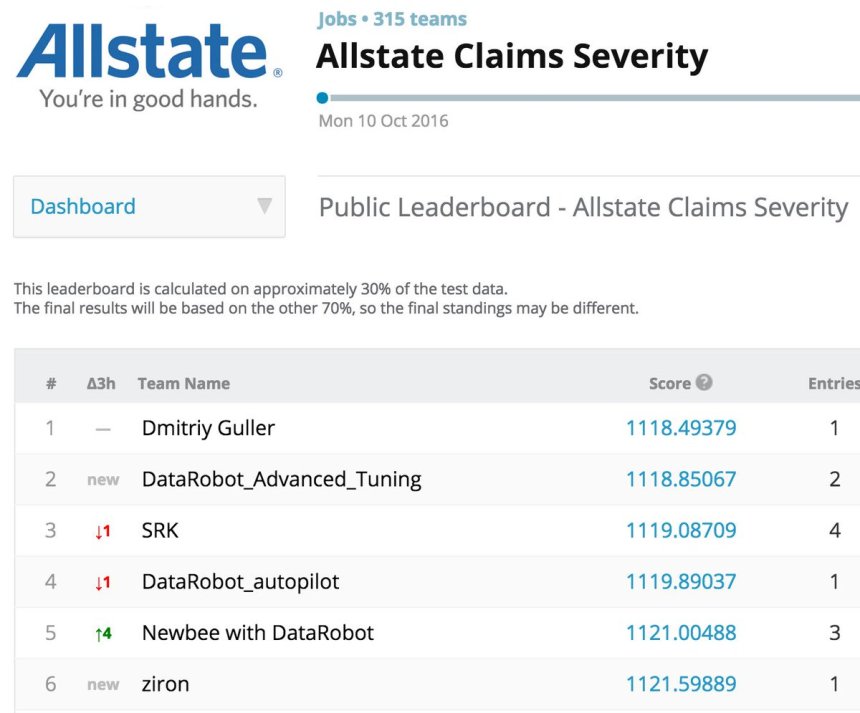The width and height of the screenshot is (860, 713).
Task: Click the Team Name column header
Action: (x=183, y=383)
